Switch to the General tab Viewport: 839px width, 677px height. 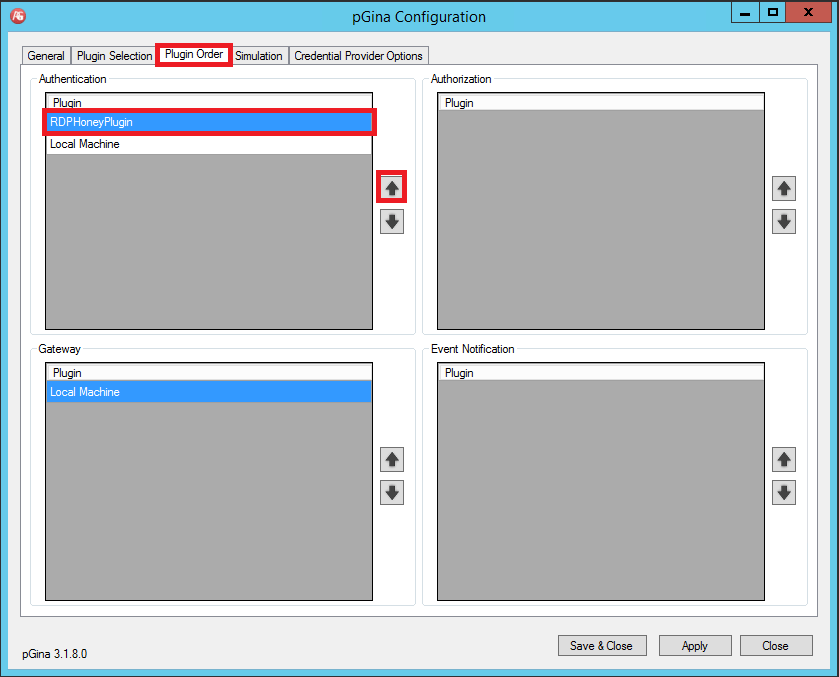[46, 56]
